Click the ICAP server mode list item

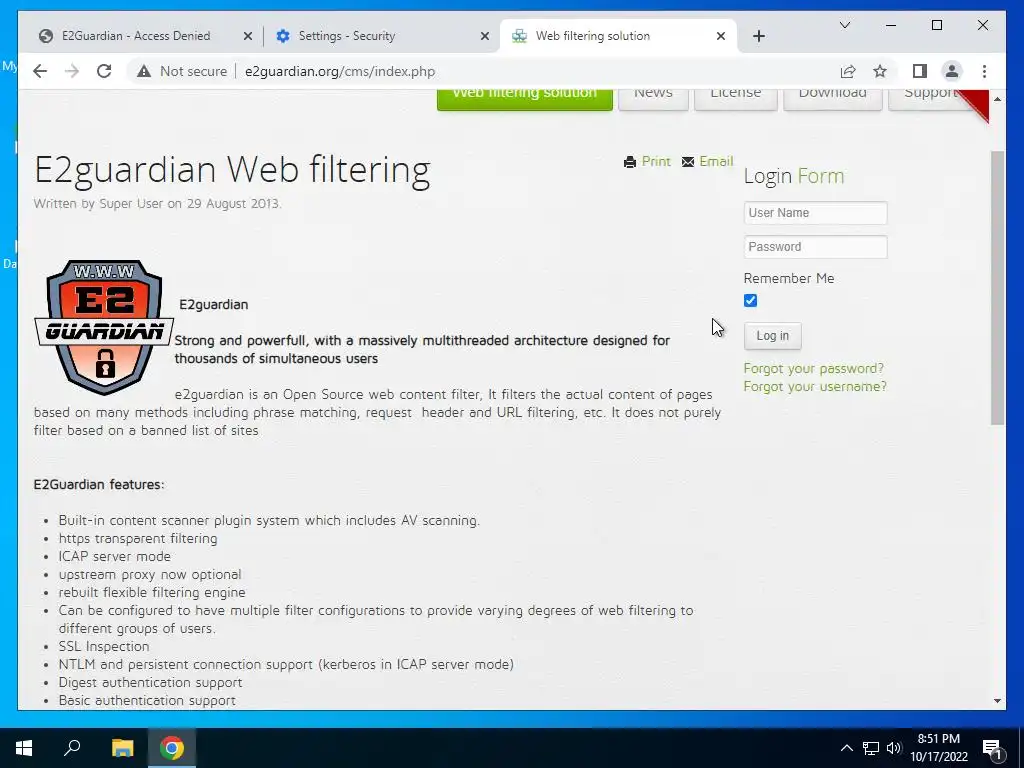(115, 556)
